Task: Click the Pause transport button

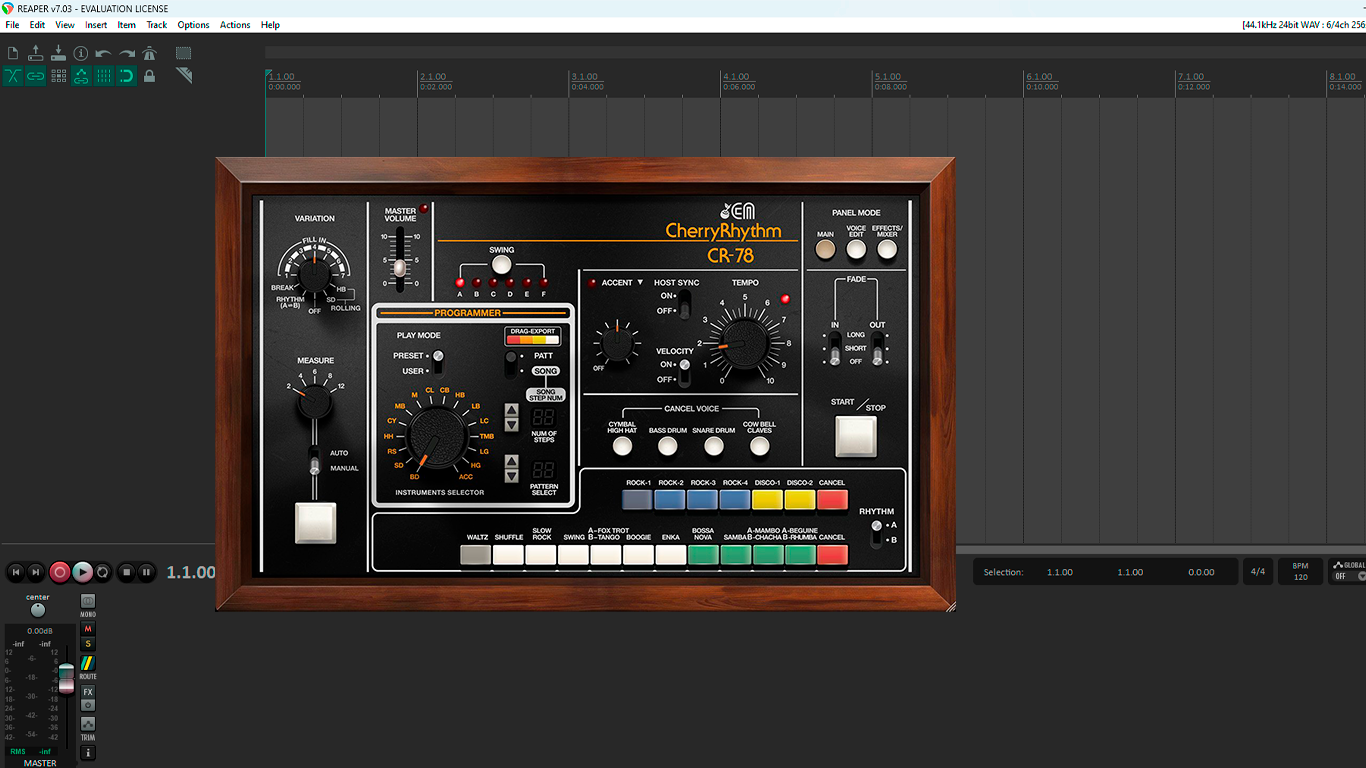Action: coord(146,572)
